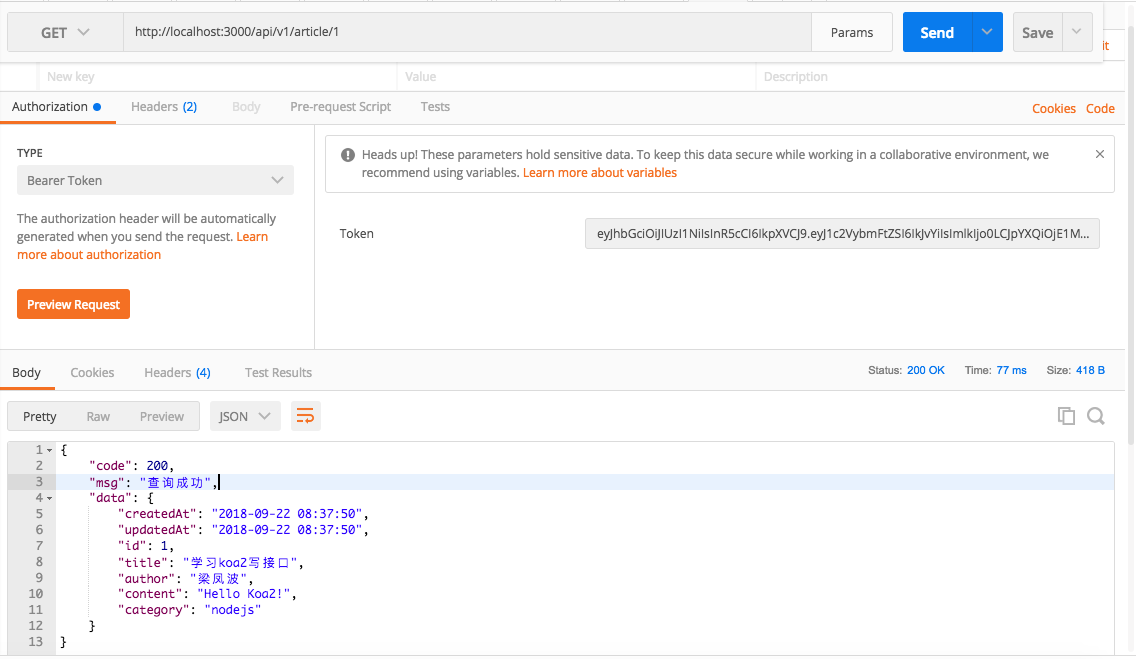The width and height of the screenshot is (1136, 659).
Task: Open the Send button arrow options
Action: pos(987,32)
